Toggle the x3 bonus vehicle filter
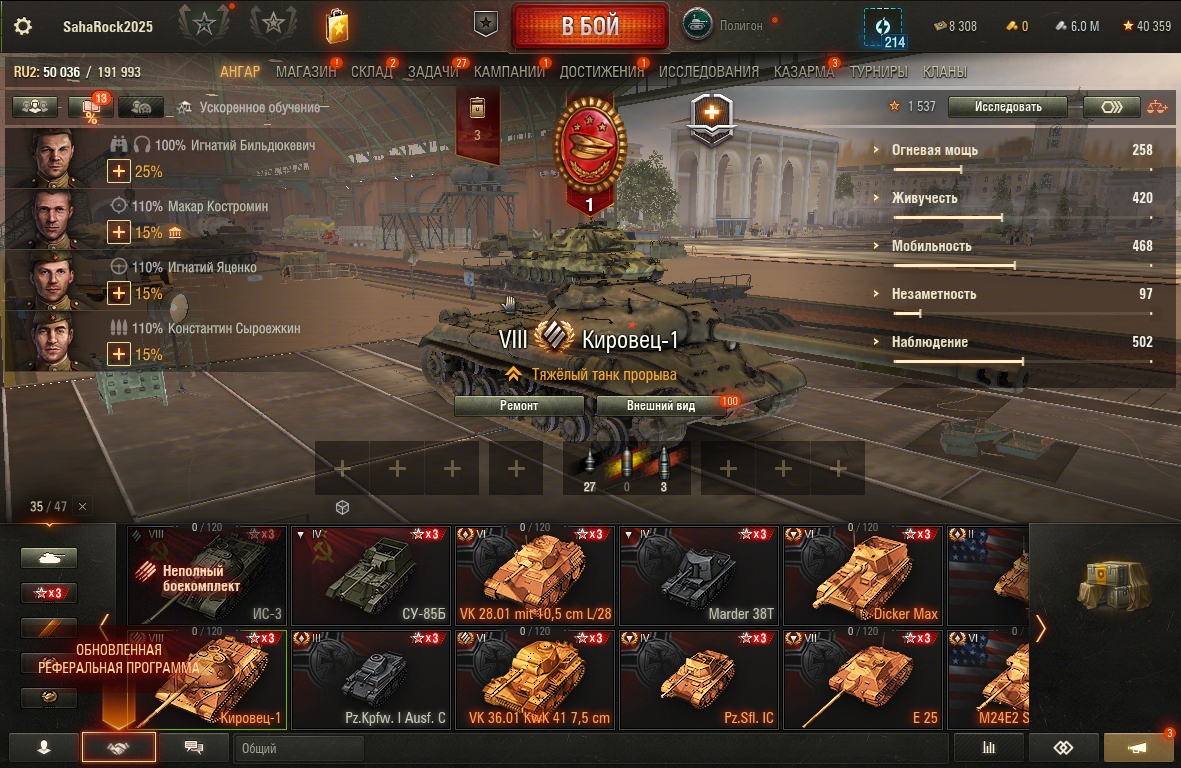 point(49,593)
